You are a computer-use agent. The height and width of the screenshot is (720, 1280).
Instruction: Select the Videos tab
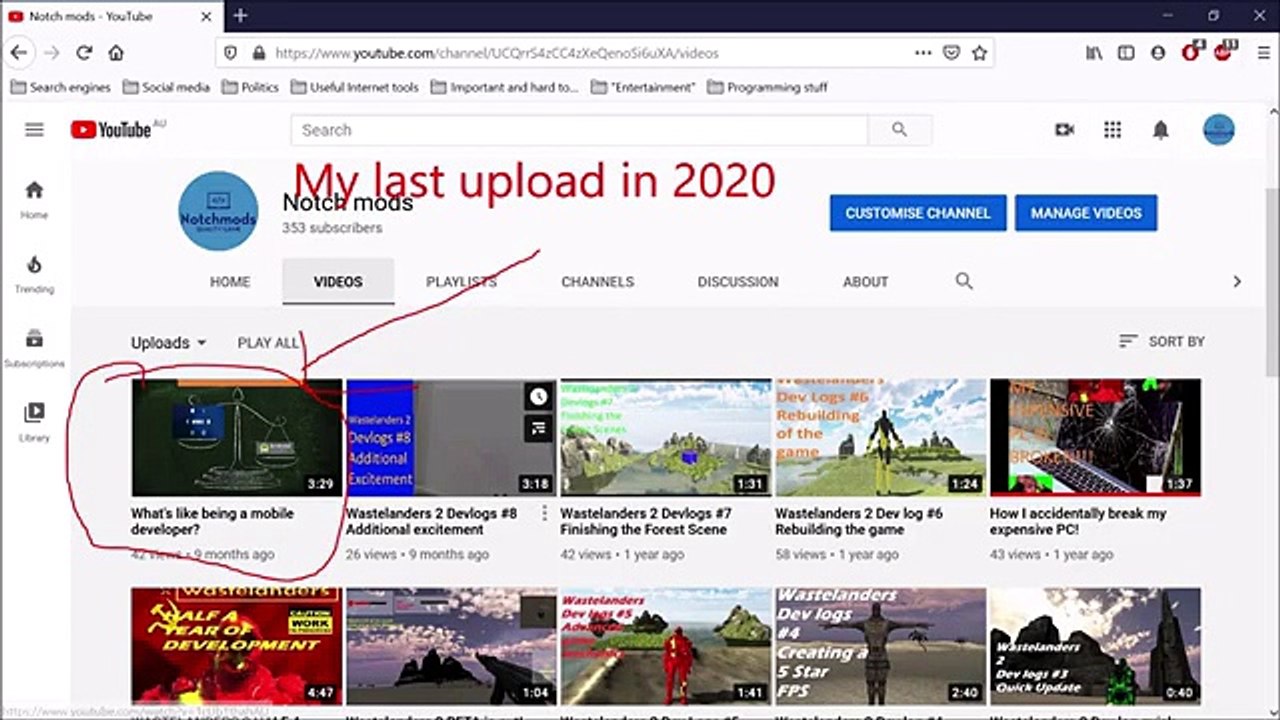338,282
